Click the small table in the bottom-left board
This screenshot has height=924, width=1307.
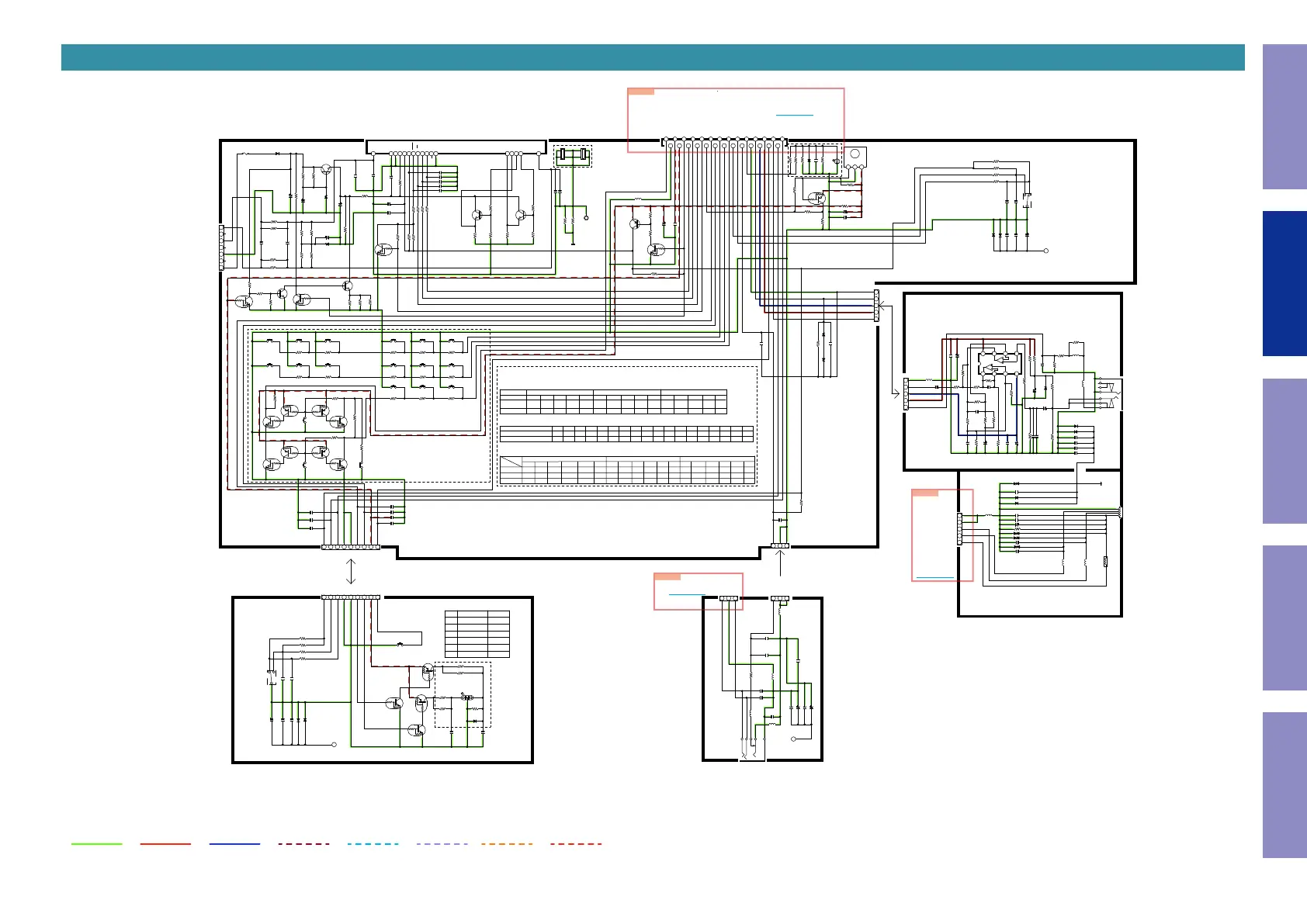coord(477,635)
